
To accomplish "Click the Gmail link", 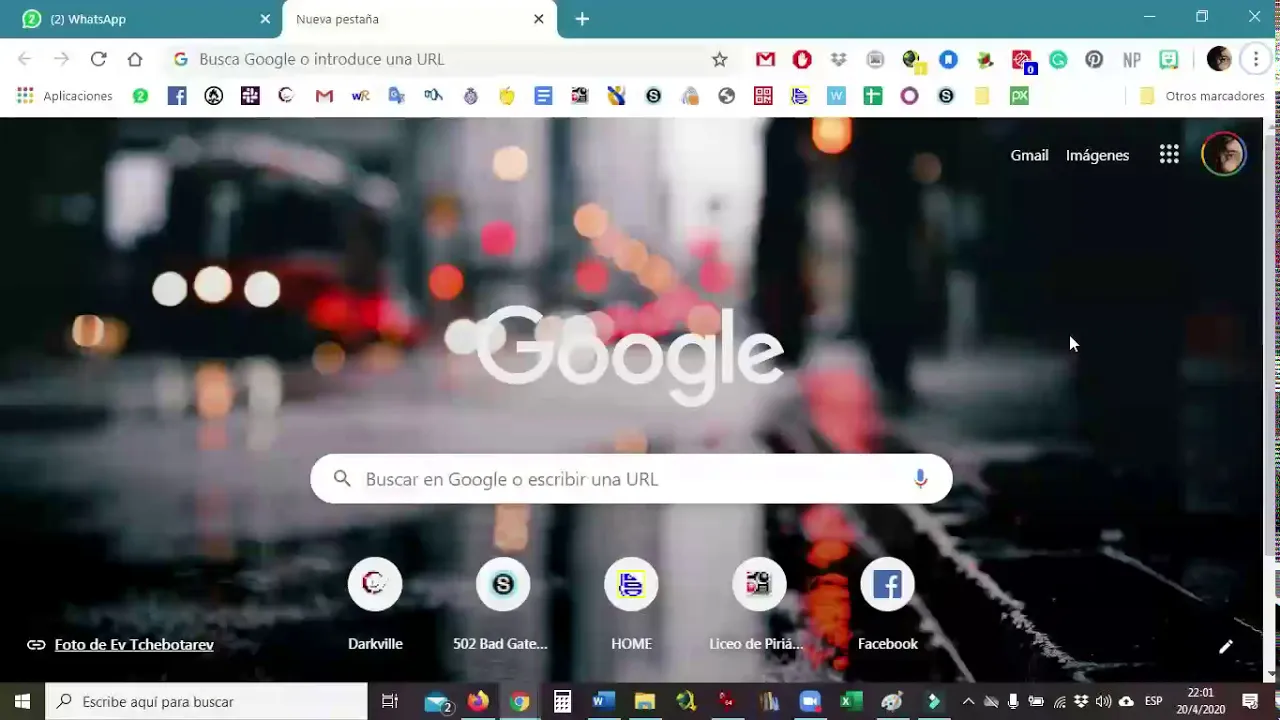I will click(1029, 155).
